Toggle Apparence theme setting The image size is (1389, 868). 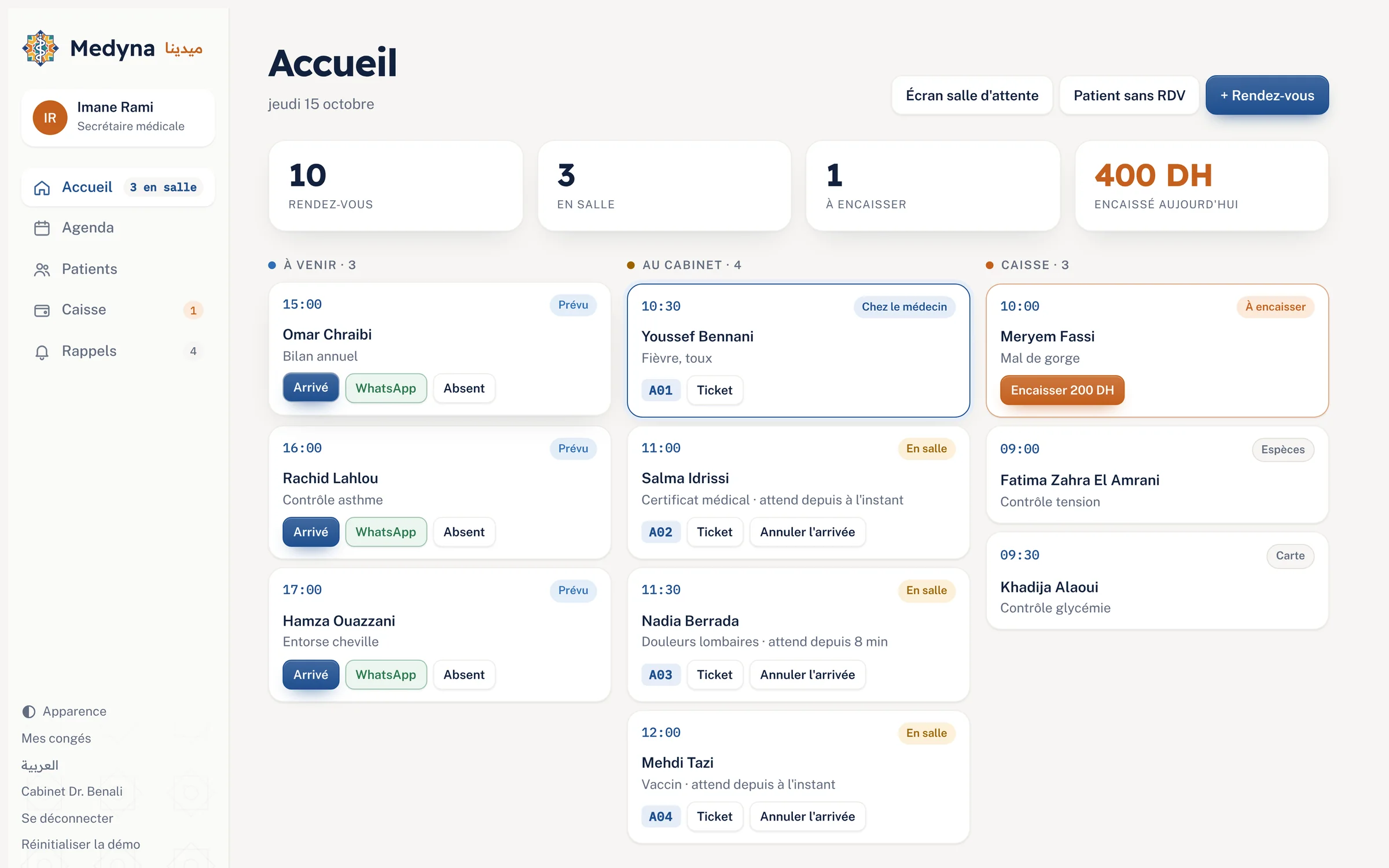[x=64, y=712]
